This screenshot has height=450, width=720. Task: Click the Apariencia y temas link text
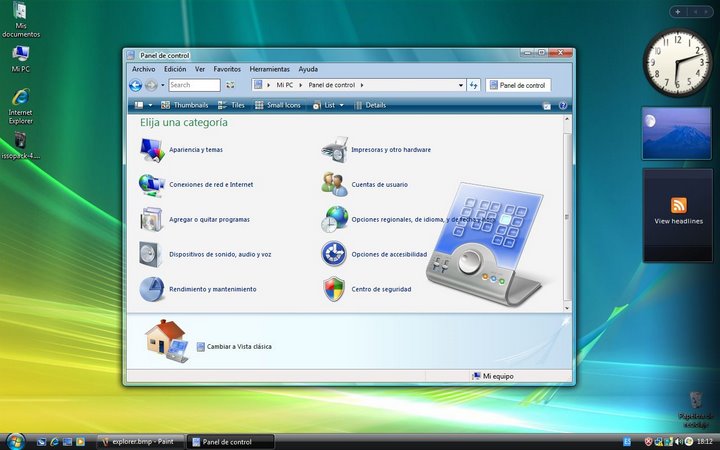coord(196,150)
